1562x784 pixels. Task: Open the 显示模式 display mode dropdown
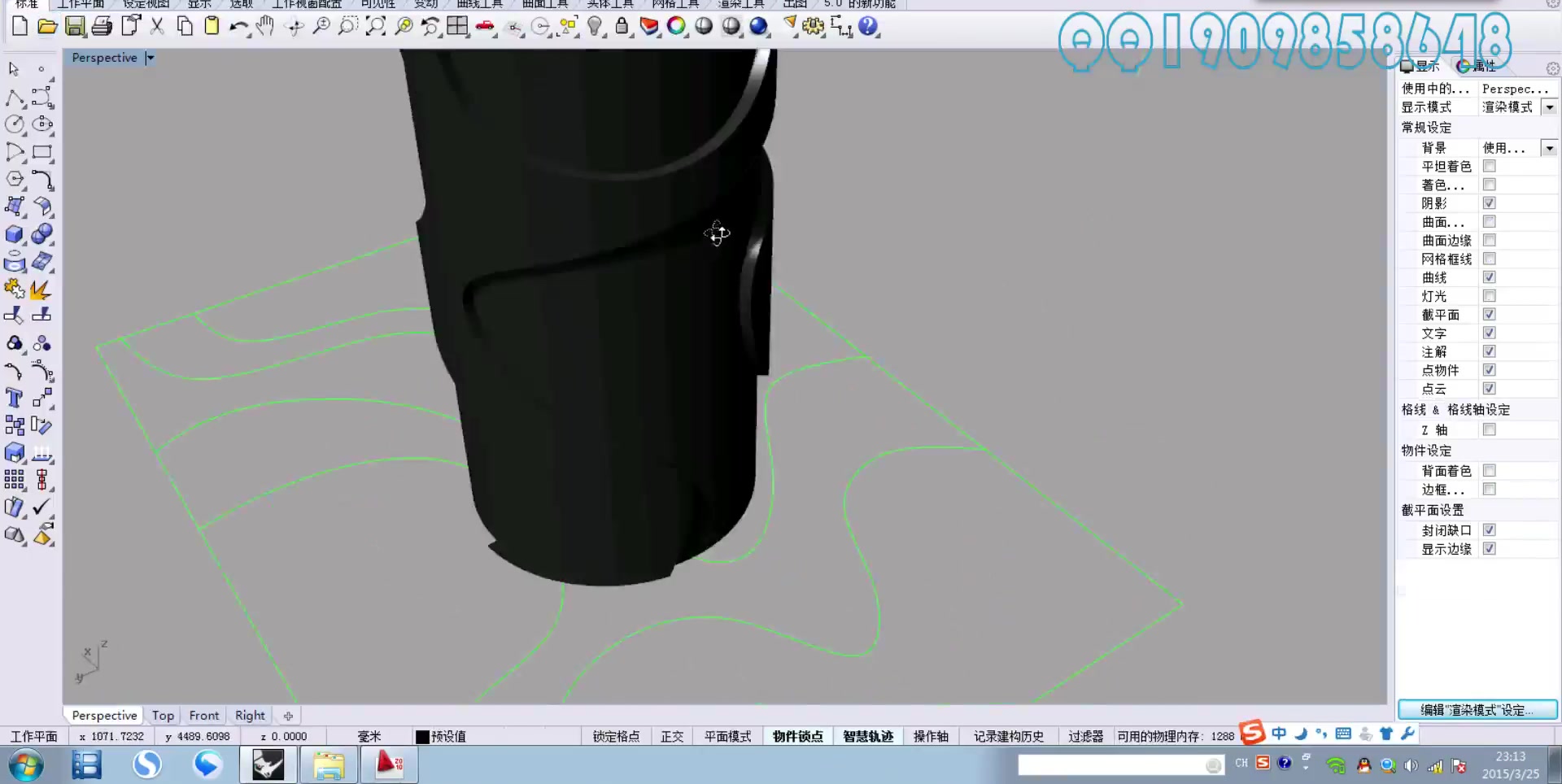(x=1550, y=107)
